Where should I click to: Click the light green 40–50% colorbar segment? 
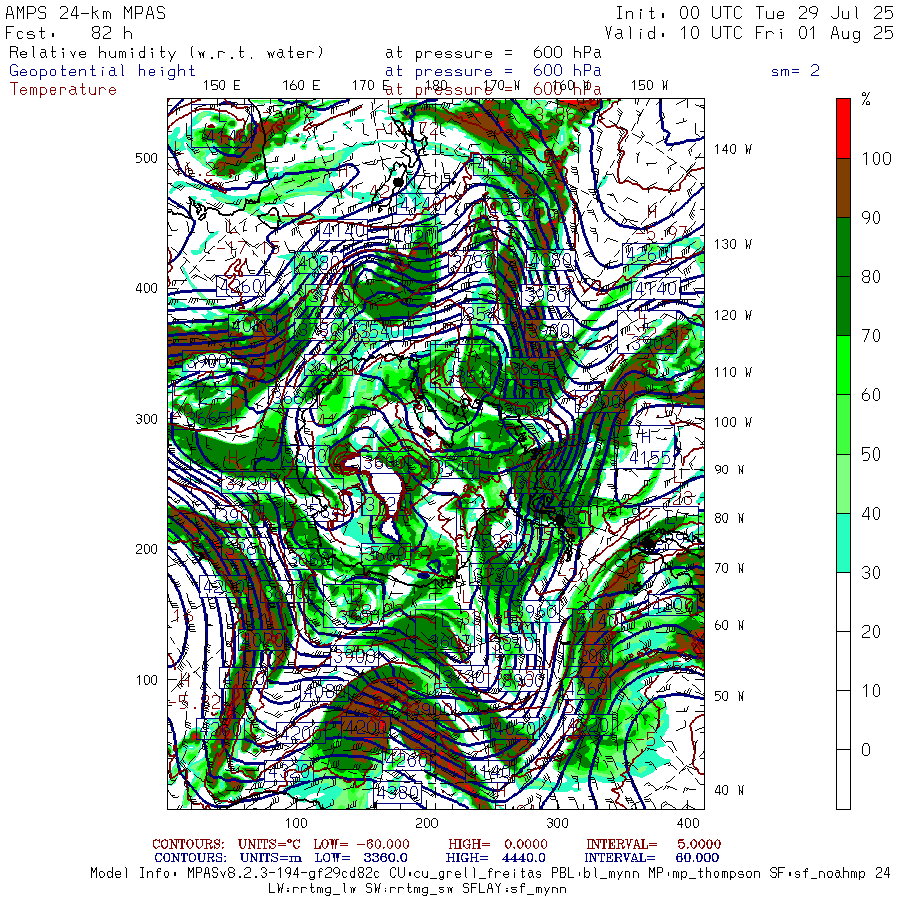tap(843, 483)
